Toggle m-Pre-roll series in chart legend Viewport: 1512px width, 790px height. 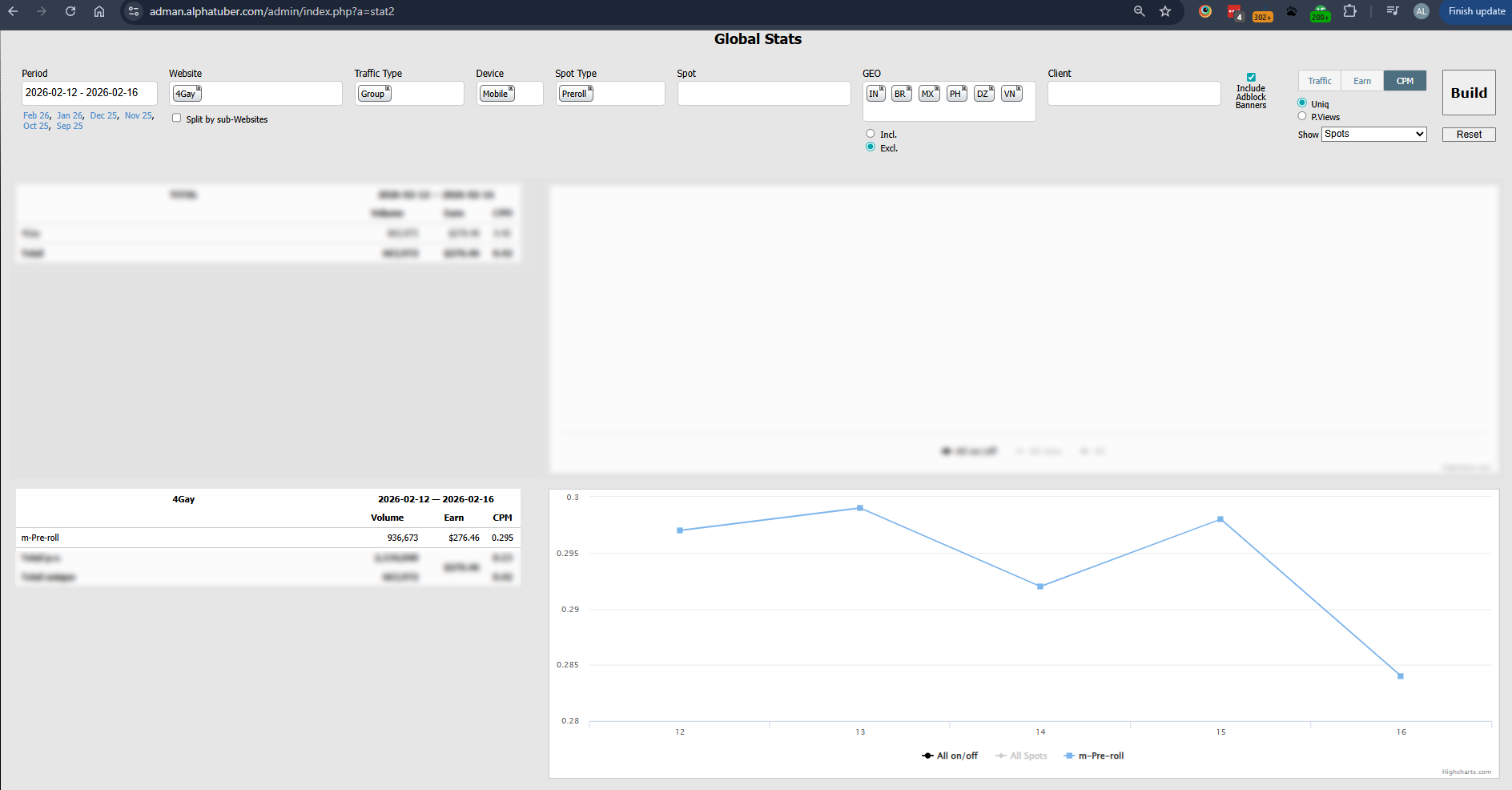click(x=1094, y=756)
